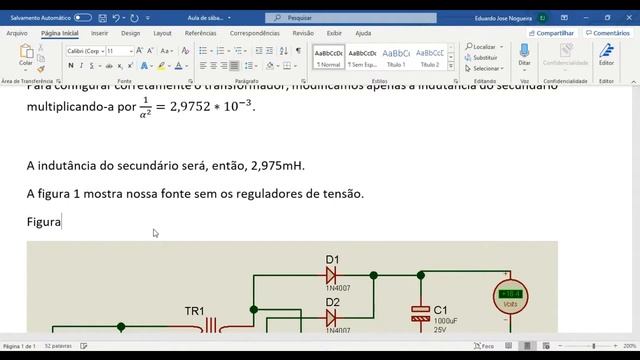This screenshot has height=360, width=640.
Task: Switch to the Design tab
Action: tap(131, 33)
